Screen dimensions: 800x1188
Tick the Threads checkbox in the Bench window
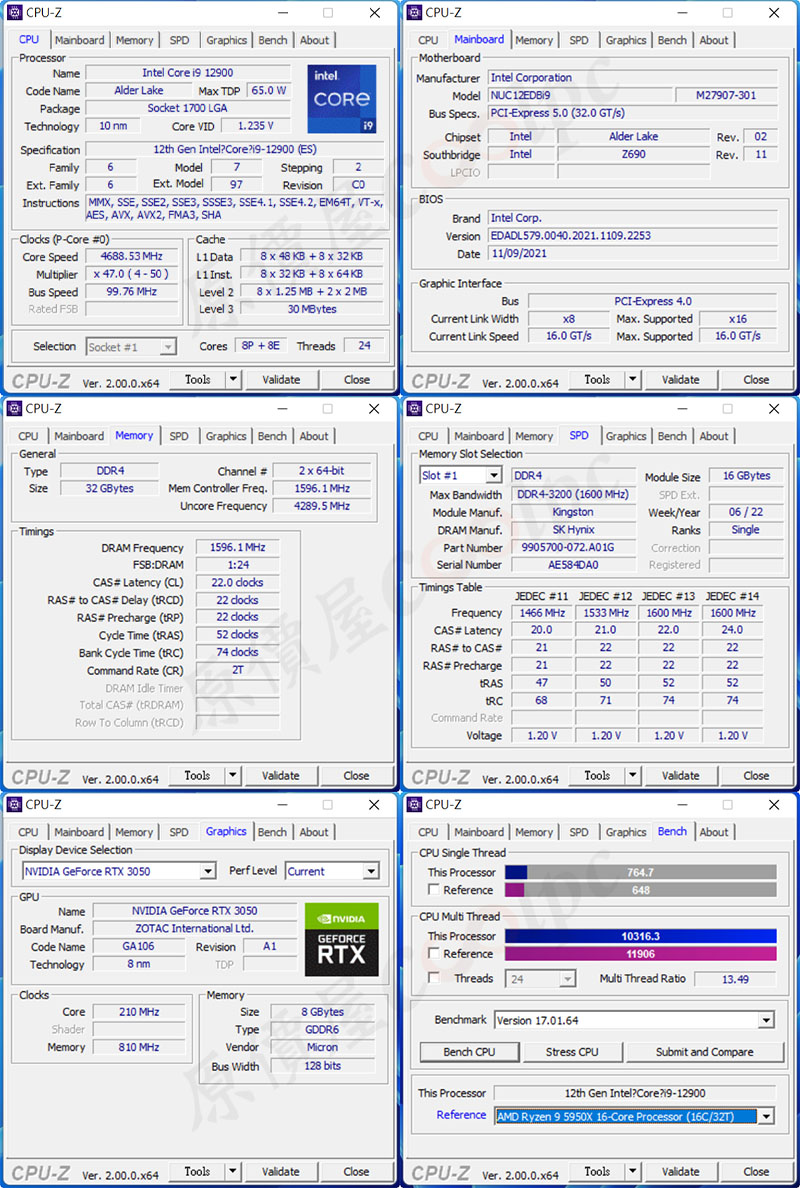click(x=434, y=978)
